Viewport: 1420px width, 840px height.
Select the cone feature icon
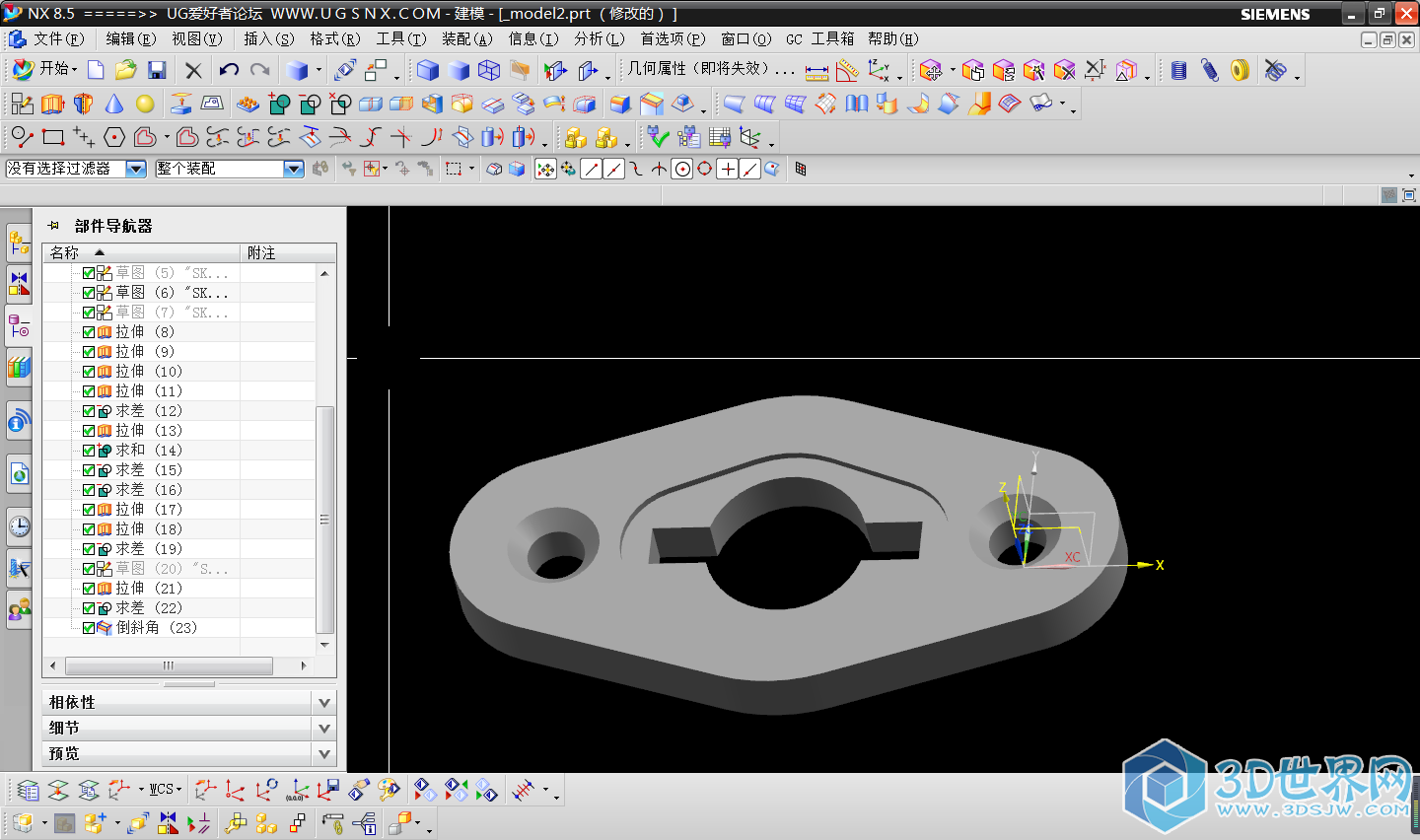coord(114,104)
